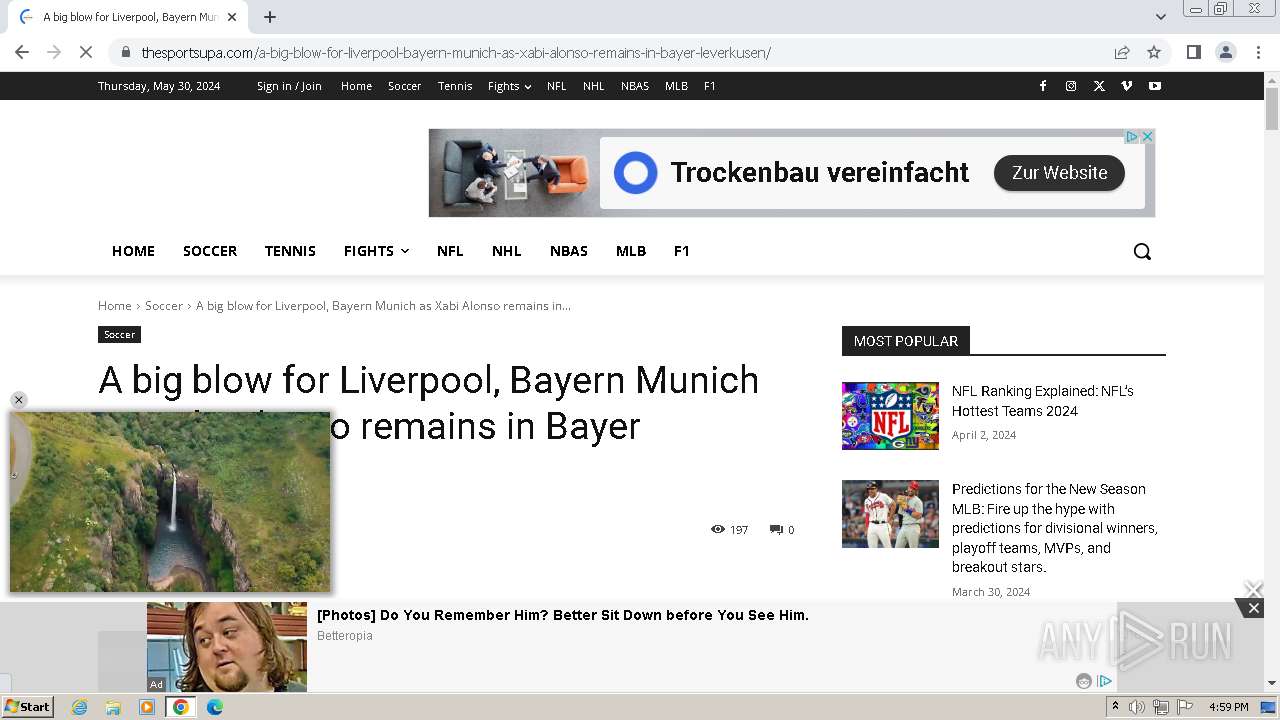Open the Do You Remember Him ad headline
This screenshot has height=720, width=1280.
(563, 615)
